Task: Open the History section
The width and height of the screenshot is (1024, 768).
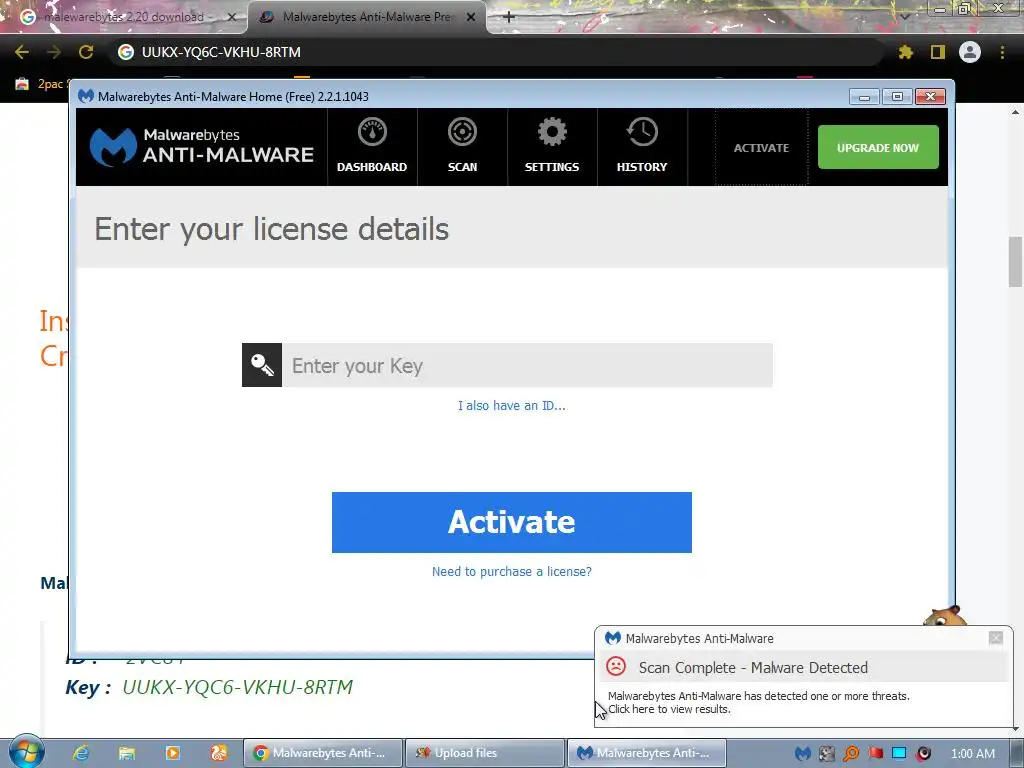Action: tap(642, 147)
